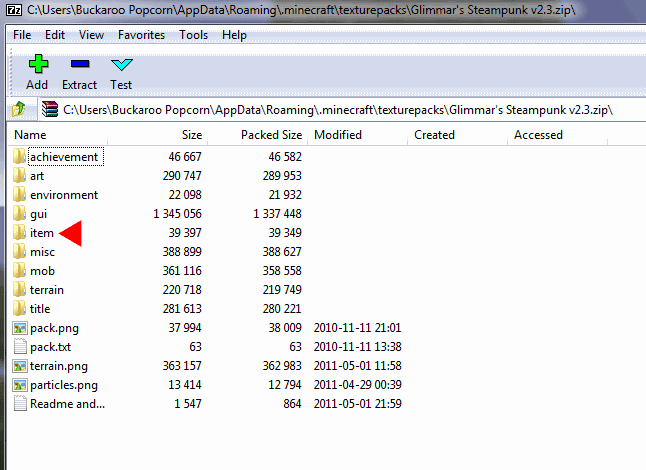Screen dimensions: 646x470
Task: Select the achievement folder name
Action: [x=64, y=157]
